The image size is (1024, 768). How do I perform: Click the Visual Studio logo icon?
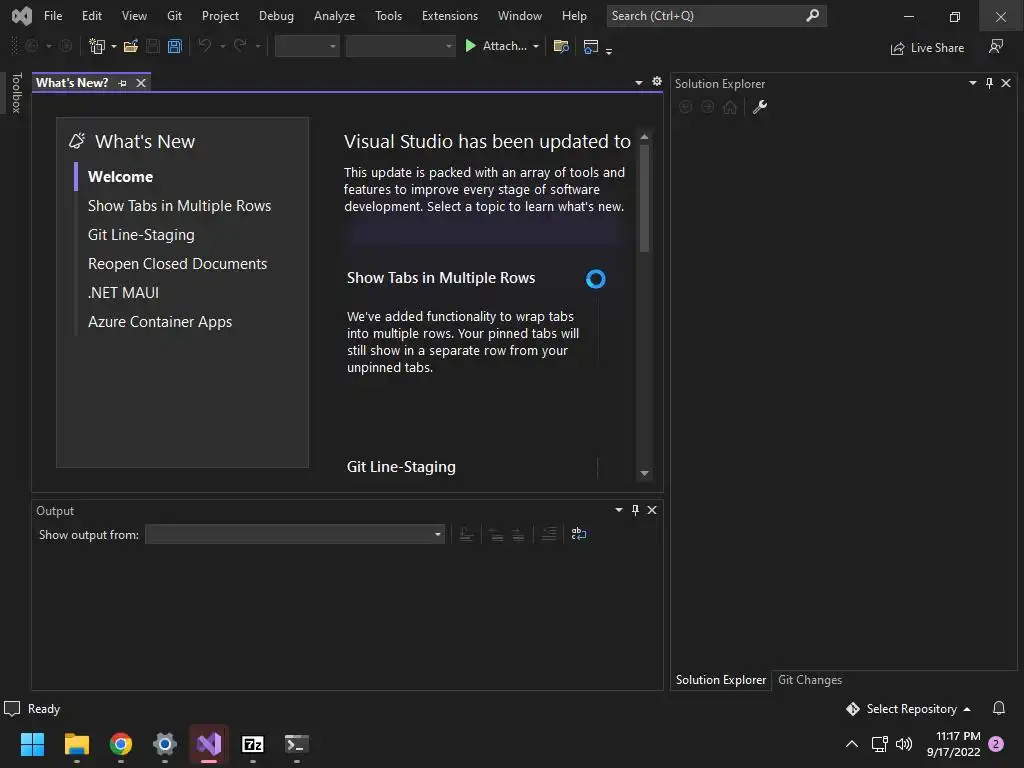click(22, 16)
